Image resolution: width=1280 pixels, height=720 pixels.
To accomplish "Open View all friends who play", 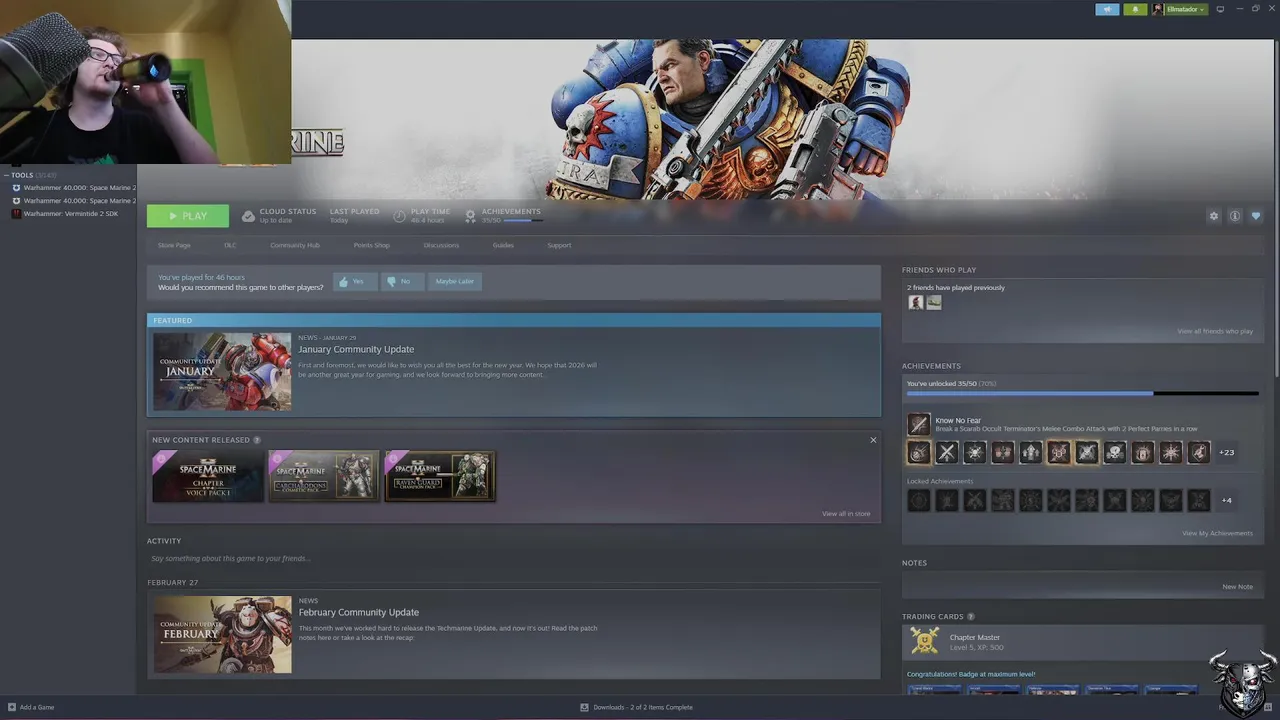I will point(1215,331).
